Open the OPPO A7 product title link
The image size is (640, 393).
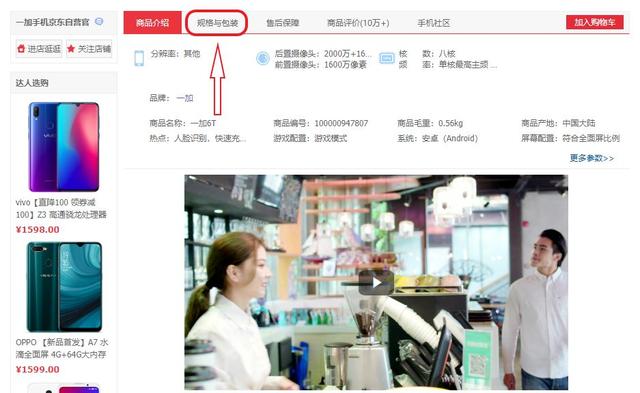pos(62,348)
